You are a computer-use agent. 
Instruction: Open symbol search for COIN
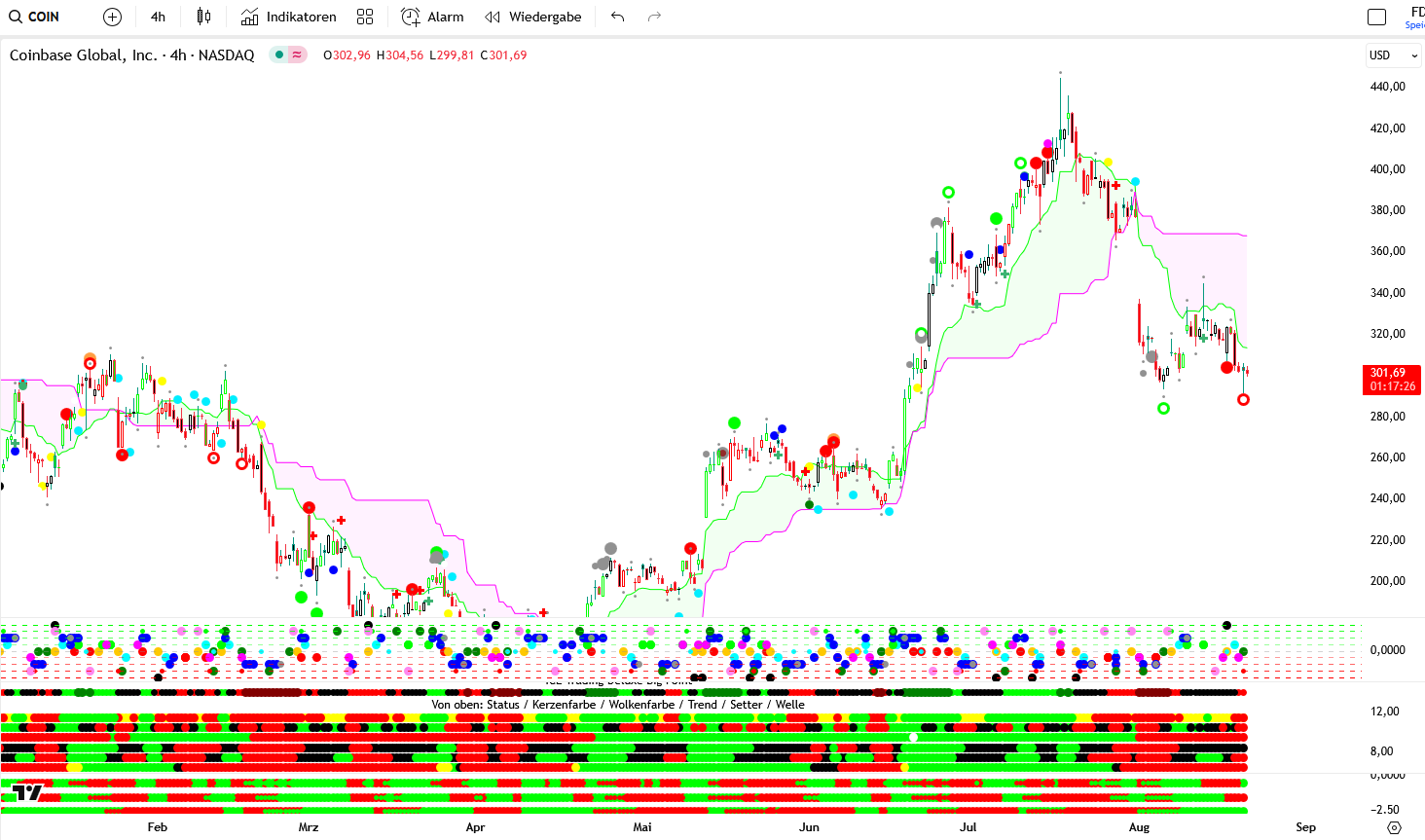(x=34, y=17)
